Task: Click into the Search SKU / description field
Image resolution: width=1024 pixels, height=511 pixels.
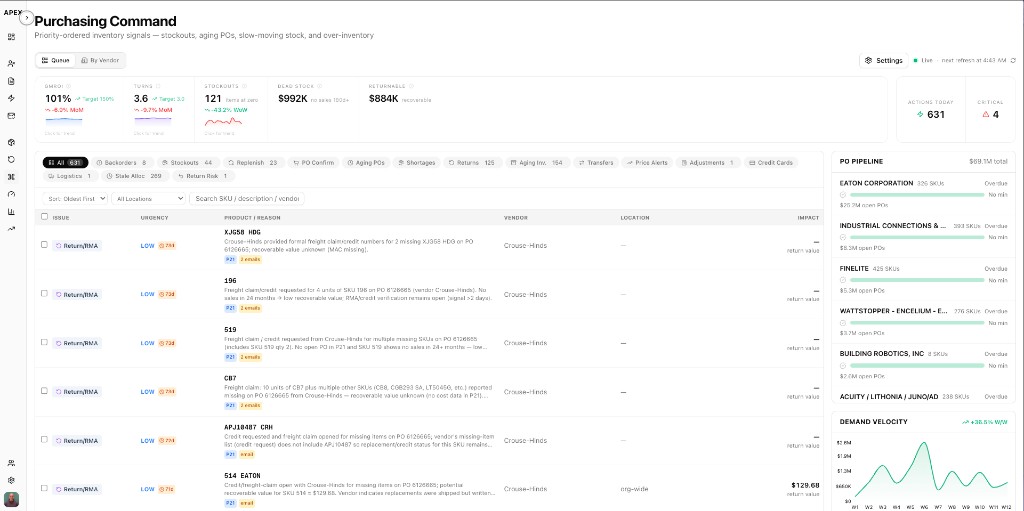Action: (x=247, y=199)
